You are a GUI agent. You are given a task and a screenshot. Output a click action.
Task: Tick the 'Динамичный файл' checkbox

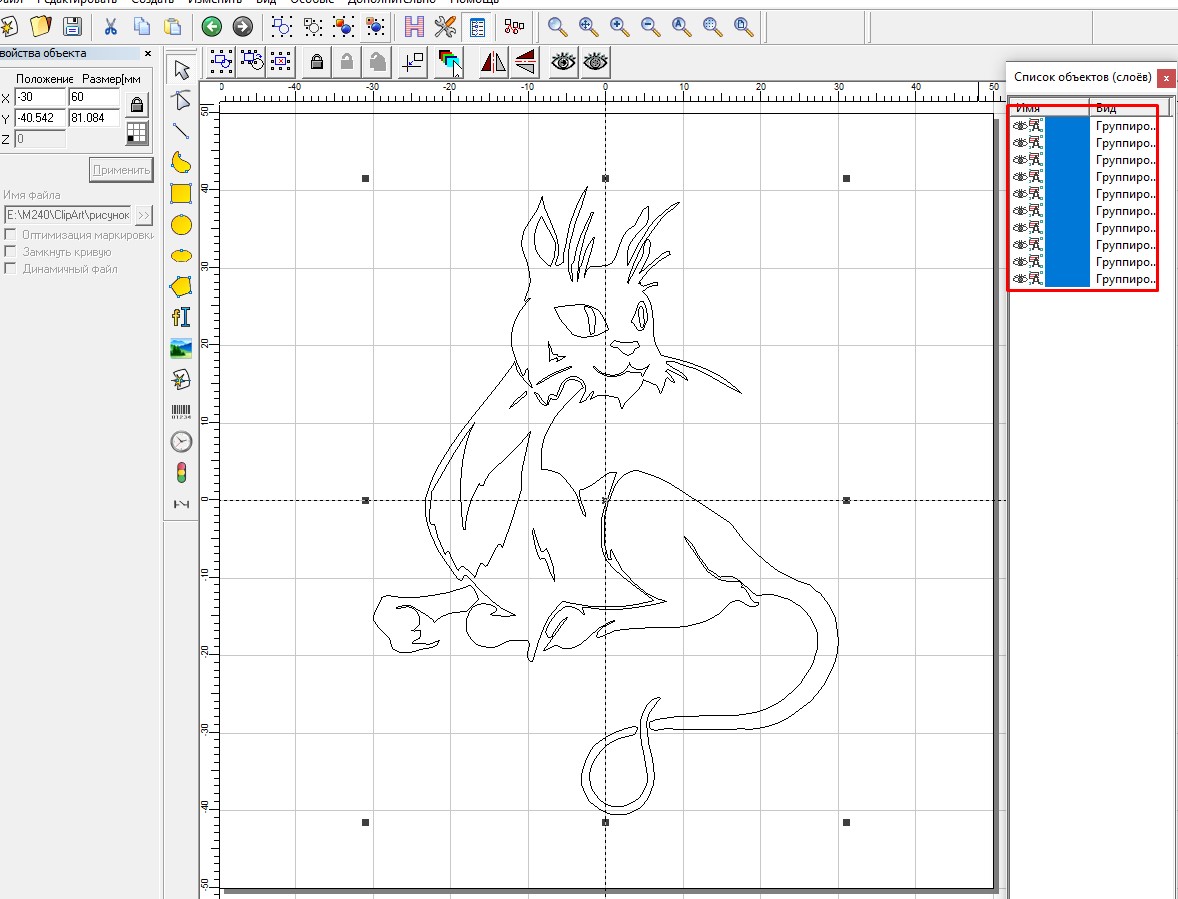[x=11, y=269]
